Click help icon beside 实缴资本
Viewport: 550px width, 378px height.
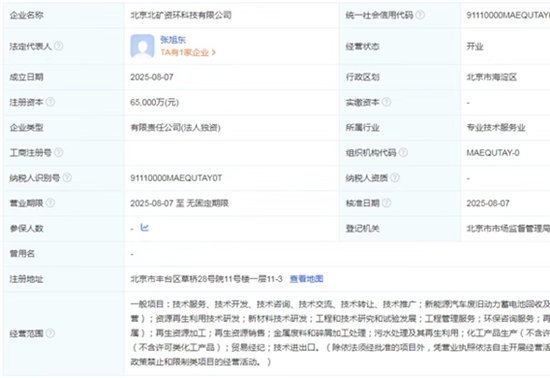387,102
